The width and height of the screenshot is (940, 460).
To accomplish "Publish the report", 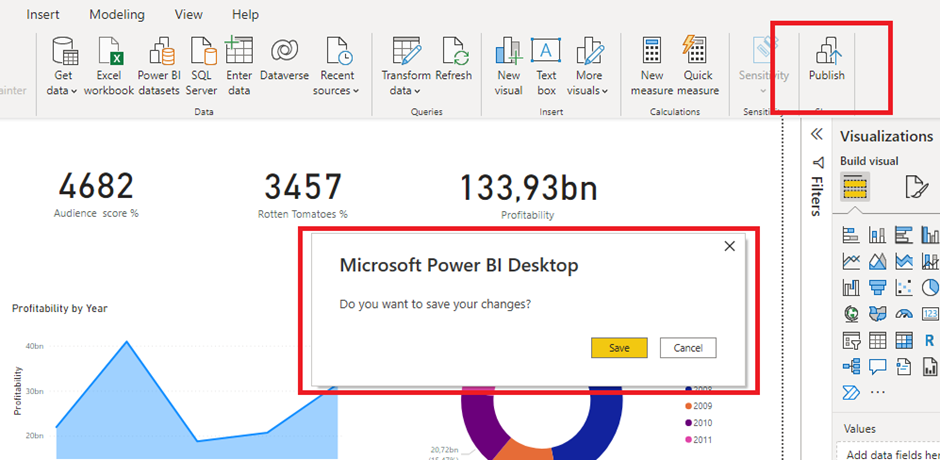I will point(827,59).
